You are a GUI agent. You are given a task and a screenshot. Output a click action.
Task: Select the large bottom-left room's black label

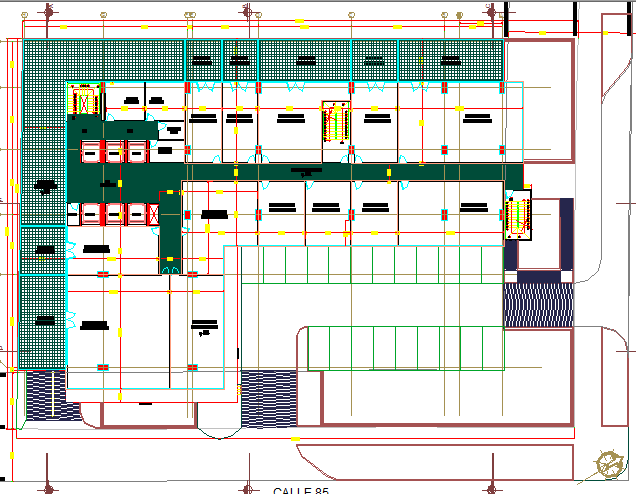96,325
